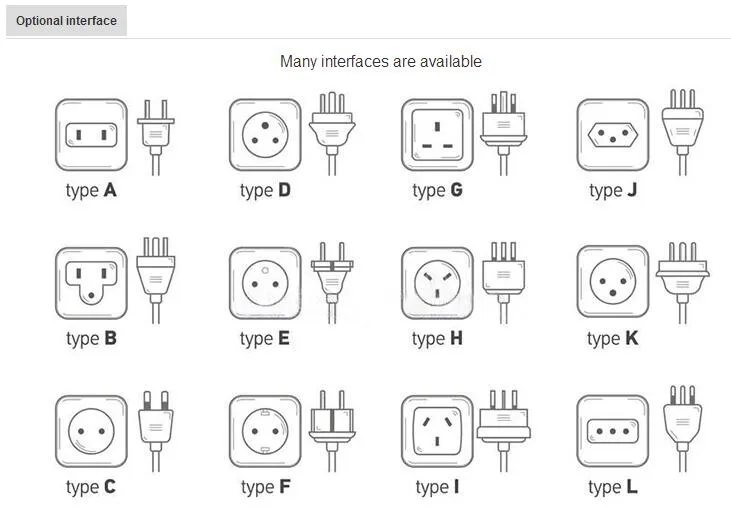Click the type A plug illustration

[155, 135]
